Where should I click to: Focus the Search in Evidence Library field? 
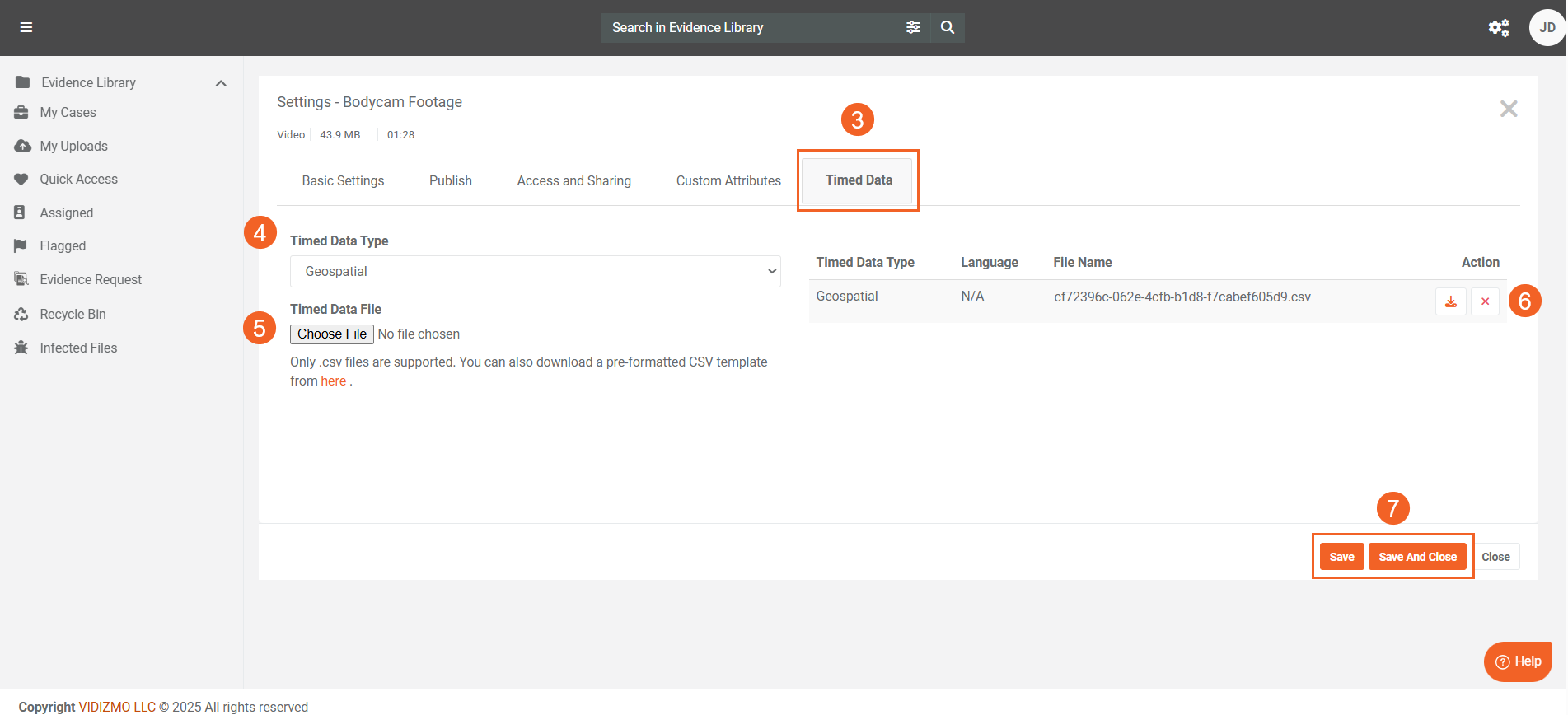tap(747, 27)
